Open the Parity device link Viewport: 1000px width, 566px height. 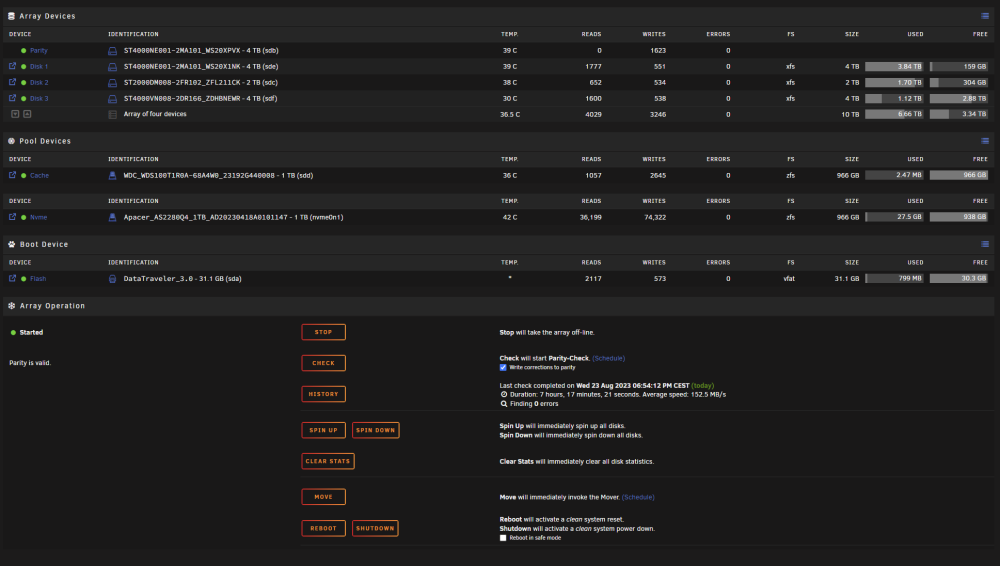pyautogui.click(x=39, y=50)
